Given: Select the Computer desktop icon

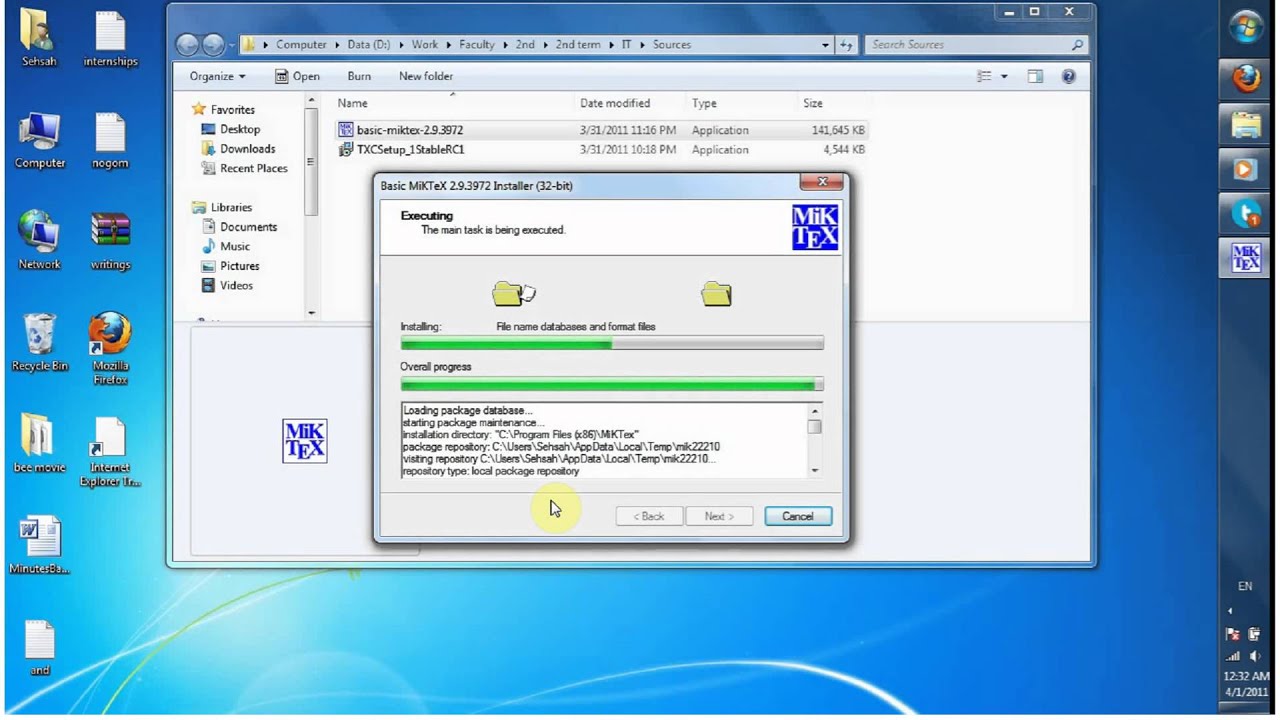Looking at the screenshot, I should pos(40,141).
